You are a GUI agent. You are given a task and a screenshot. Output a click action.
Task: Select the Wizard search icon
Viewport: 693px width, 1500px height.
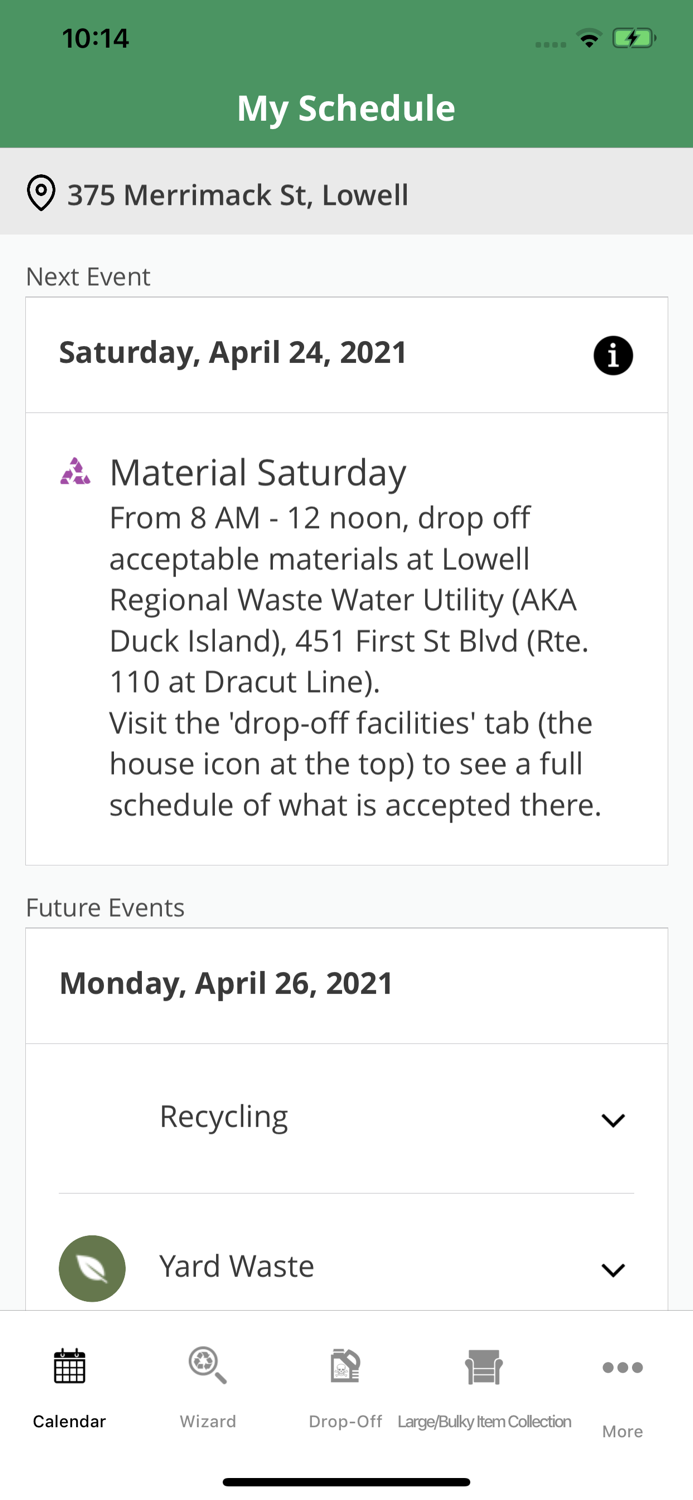coord(207,1365)
